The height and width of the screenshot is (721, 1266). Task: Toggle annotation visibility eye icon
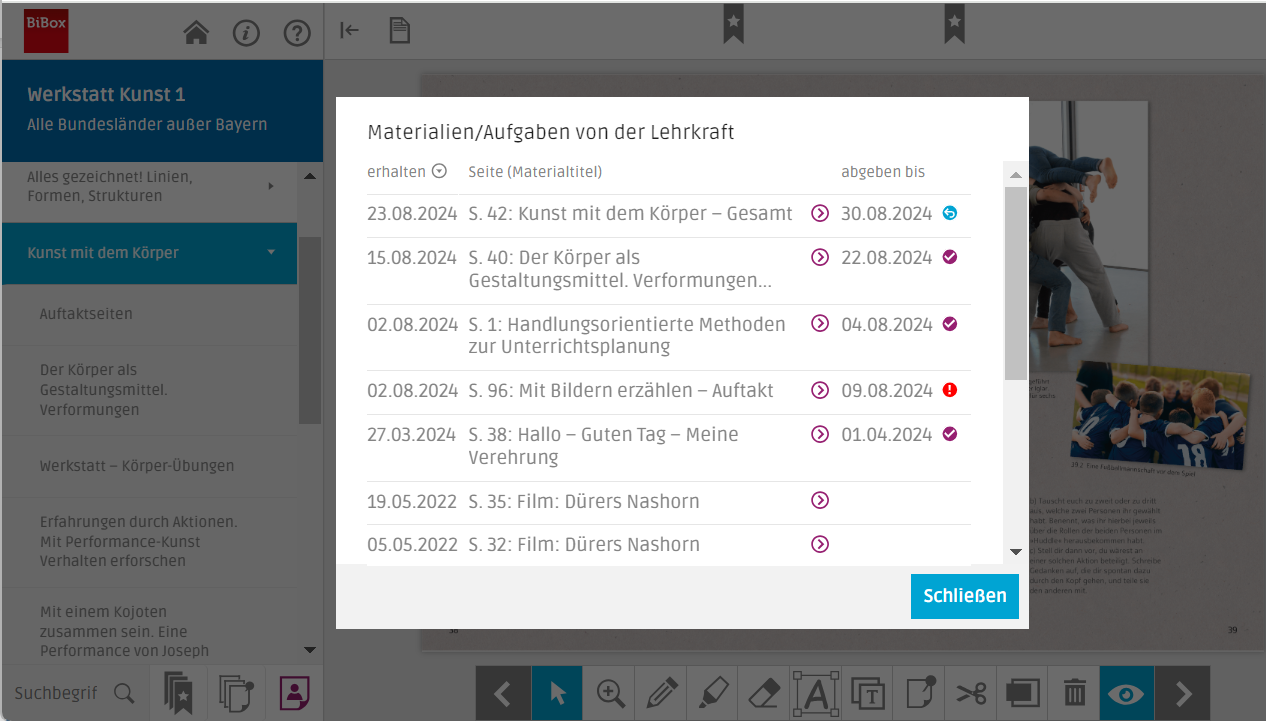coord(1128,693)
